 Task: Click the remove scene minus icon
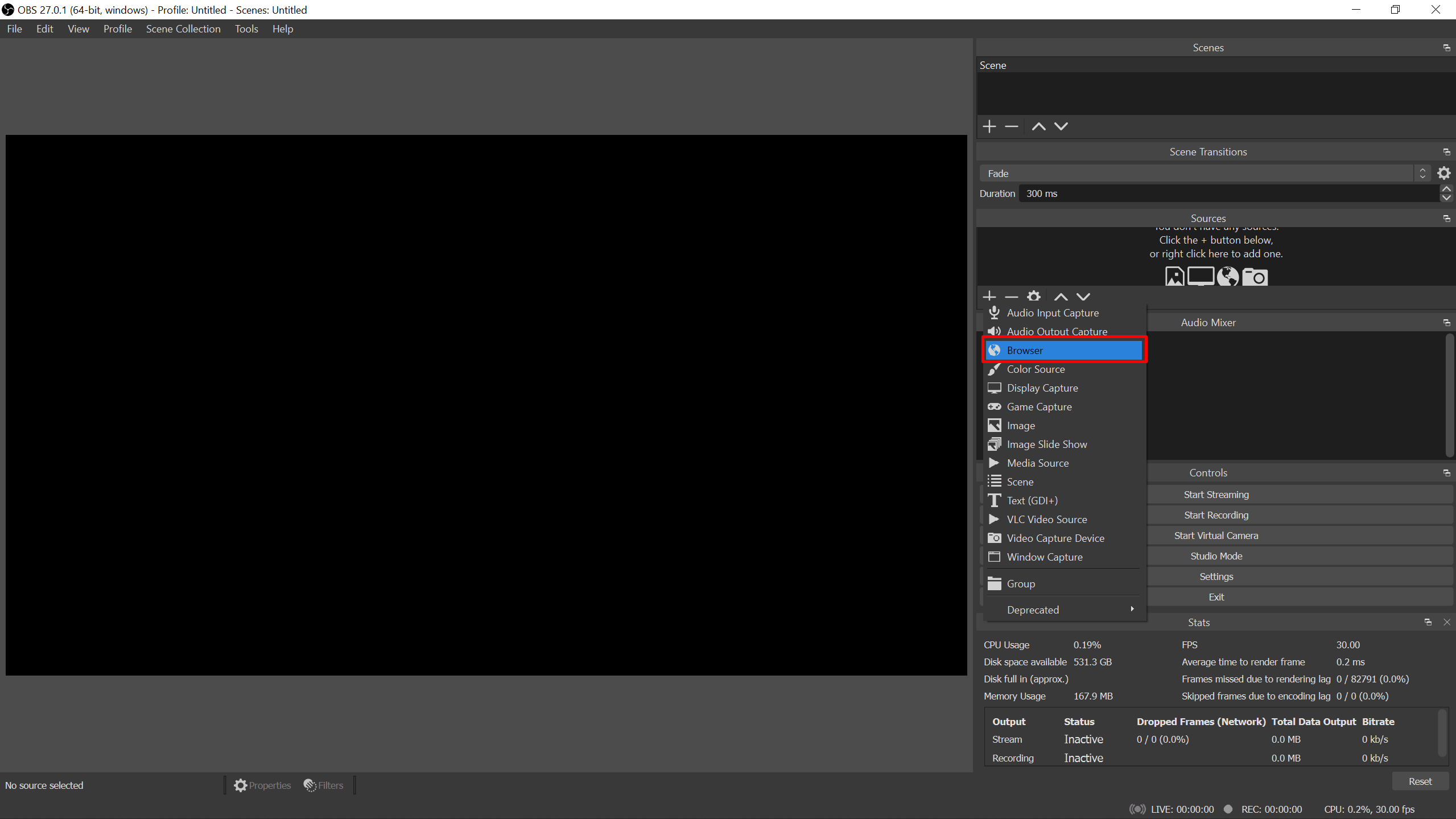point(1012,126)
